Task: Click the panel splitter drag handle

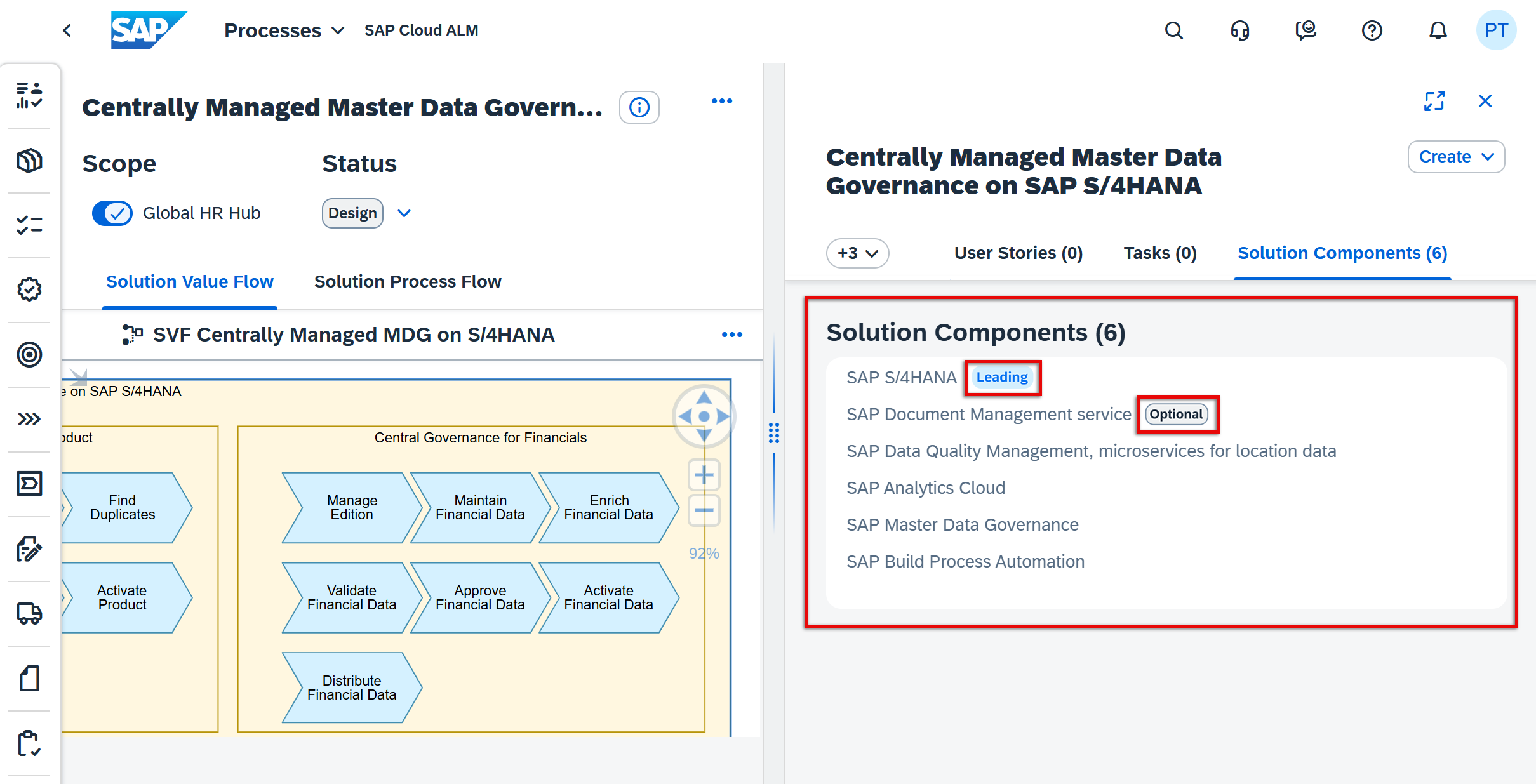Action: pos(773,433)
